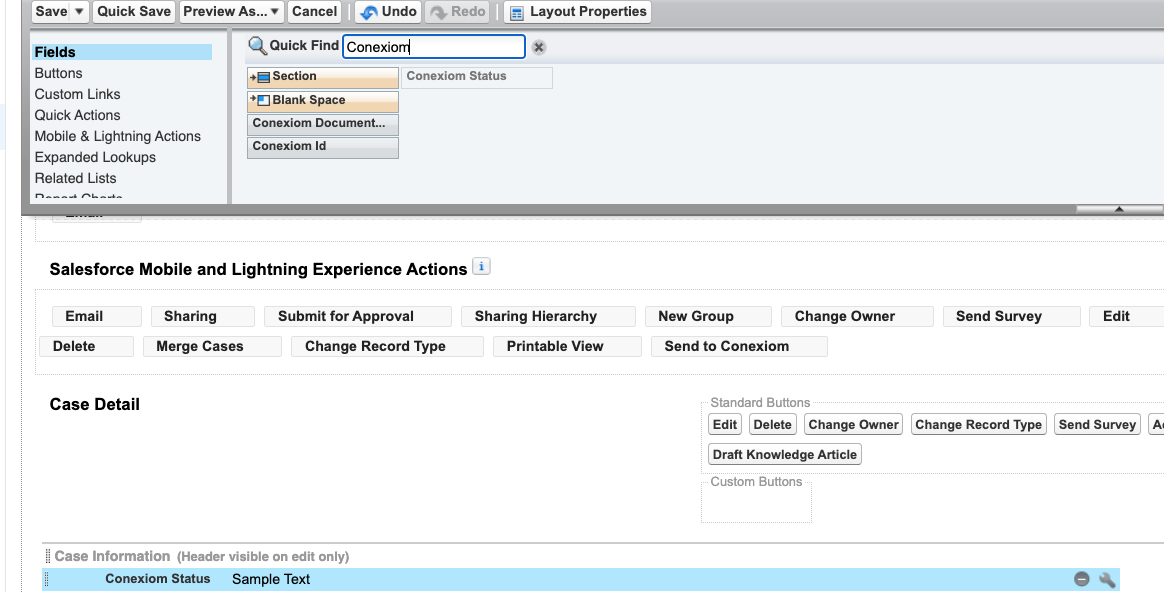The height and width of the screenshot is (592, 1164).
Task: Expand the Preview As dropdown
Action: pyautogui.click(x=275, y=12)
